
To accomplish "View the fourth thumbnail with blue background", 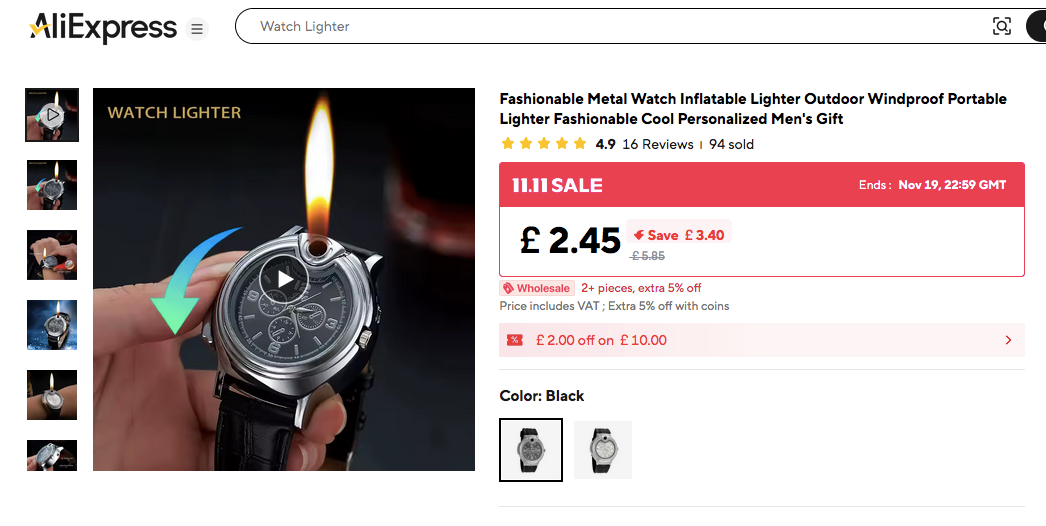I will pos(52,325).
